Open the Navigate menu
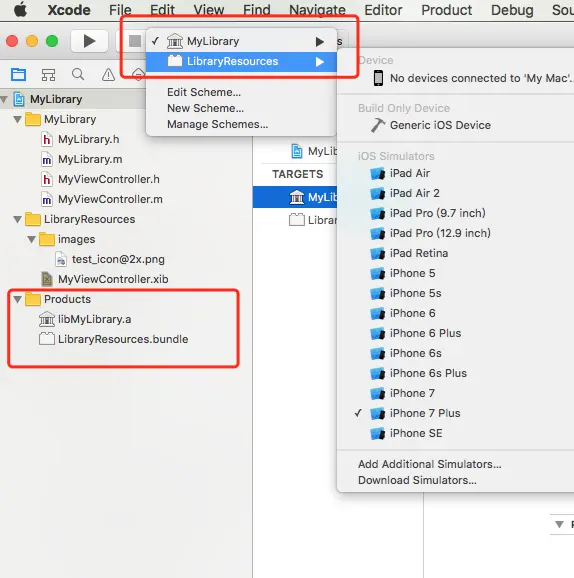The width and height of the screenshot is (574, 578). 317,10
